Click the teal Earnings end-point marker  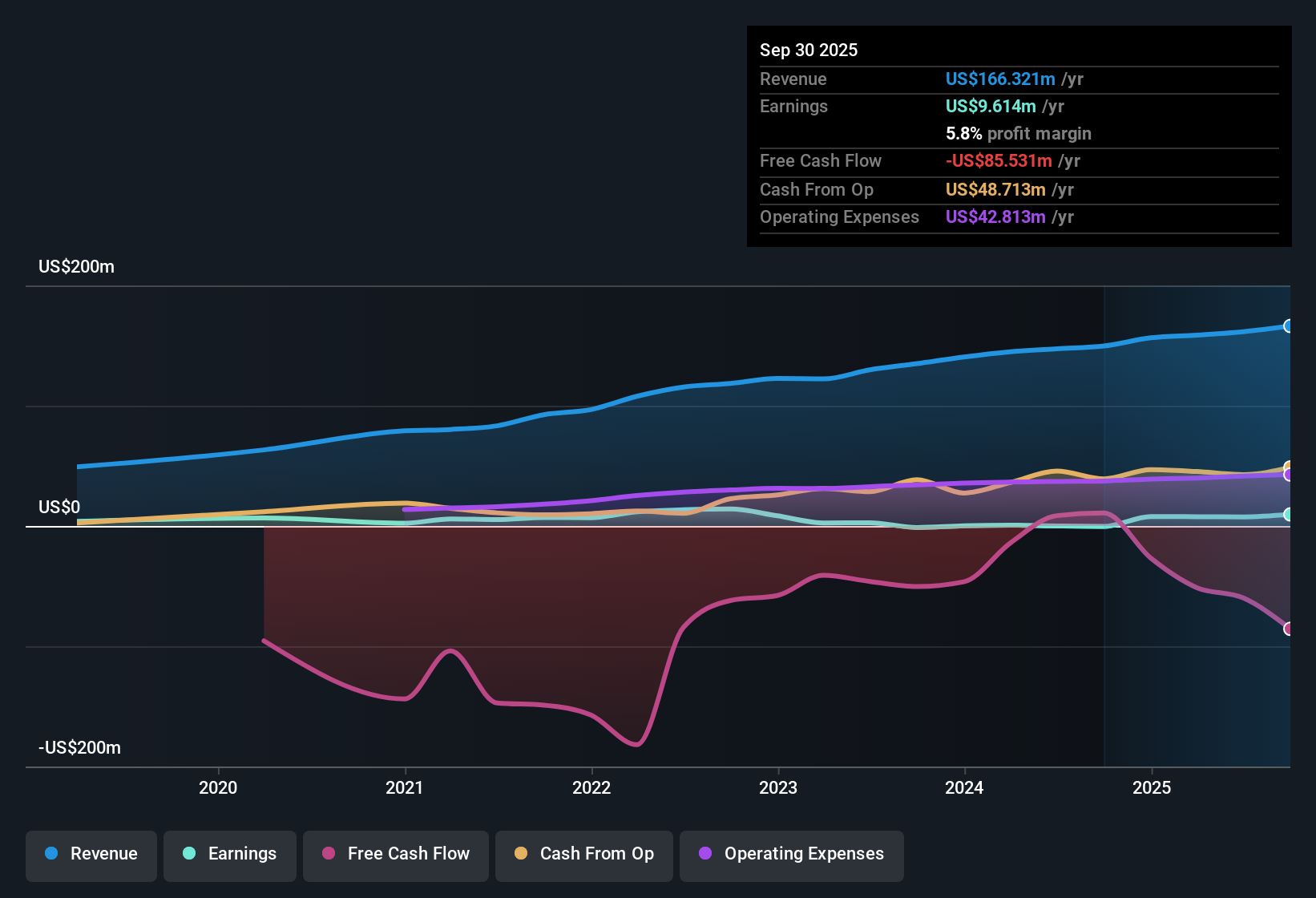1289,515
